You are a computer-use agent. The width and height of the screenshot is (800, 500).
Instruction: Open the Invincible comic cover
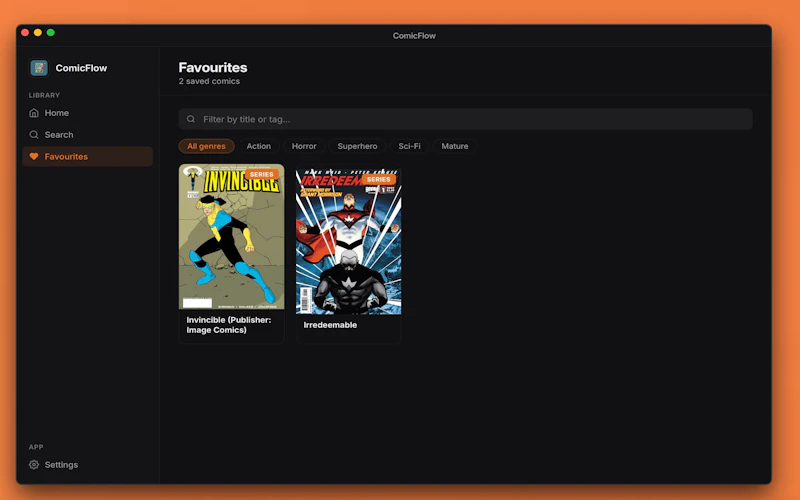[x=232, y=237]
